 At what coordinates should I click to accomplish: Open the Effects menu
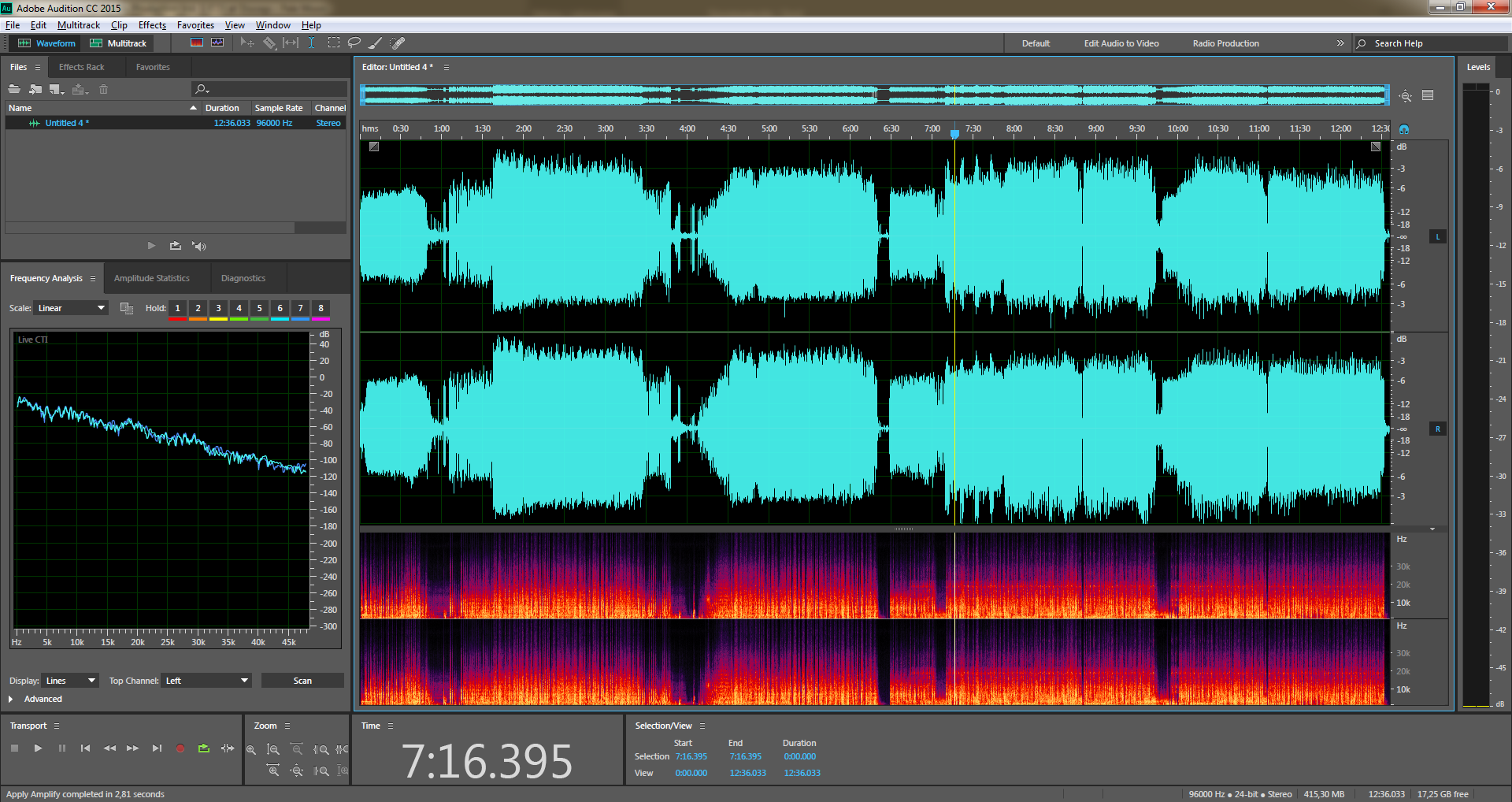point(152,25)
